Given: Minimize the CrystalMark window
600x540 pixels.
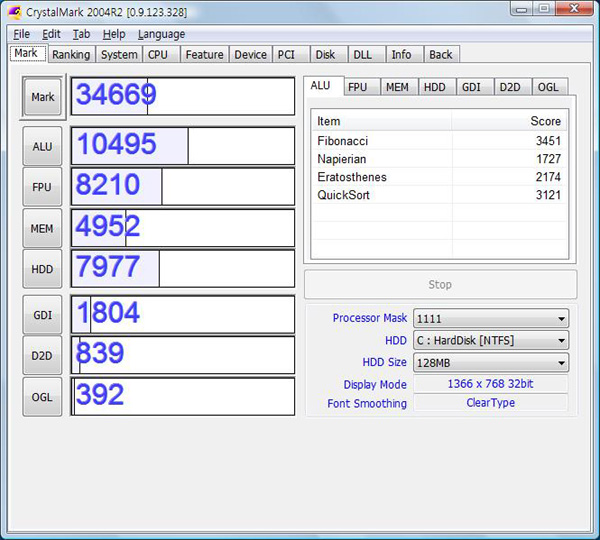Looking at the screenshot, I should [x=522, y=8].
